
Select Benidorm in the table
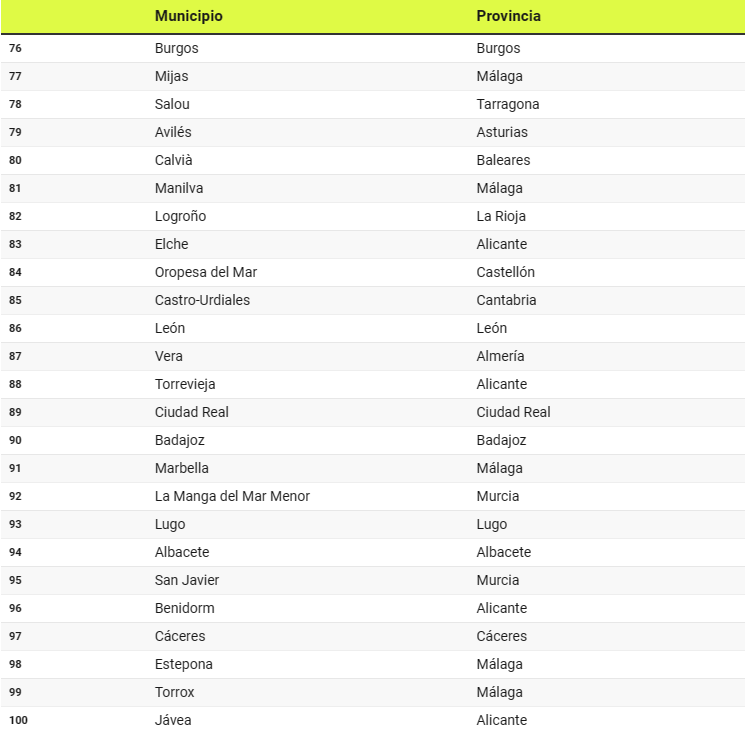click(x=185, y=608)
